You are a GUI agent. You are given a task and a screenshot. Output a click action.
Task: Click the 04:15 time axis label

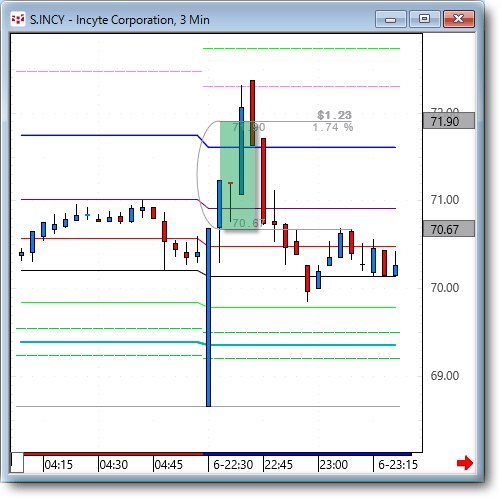coord(59,464)
